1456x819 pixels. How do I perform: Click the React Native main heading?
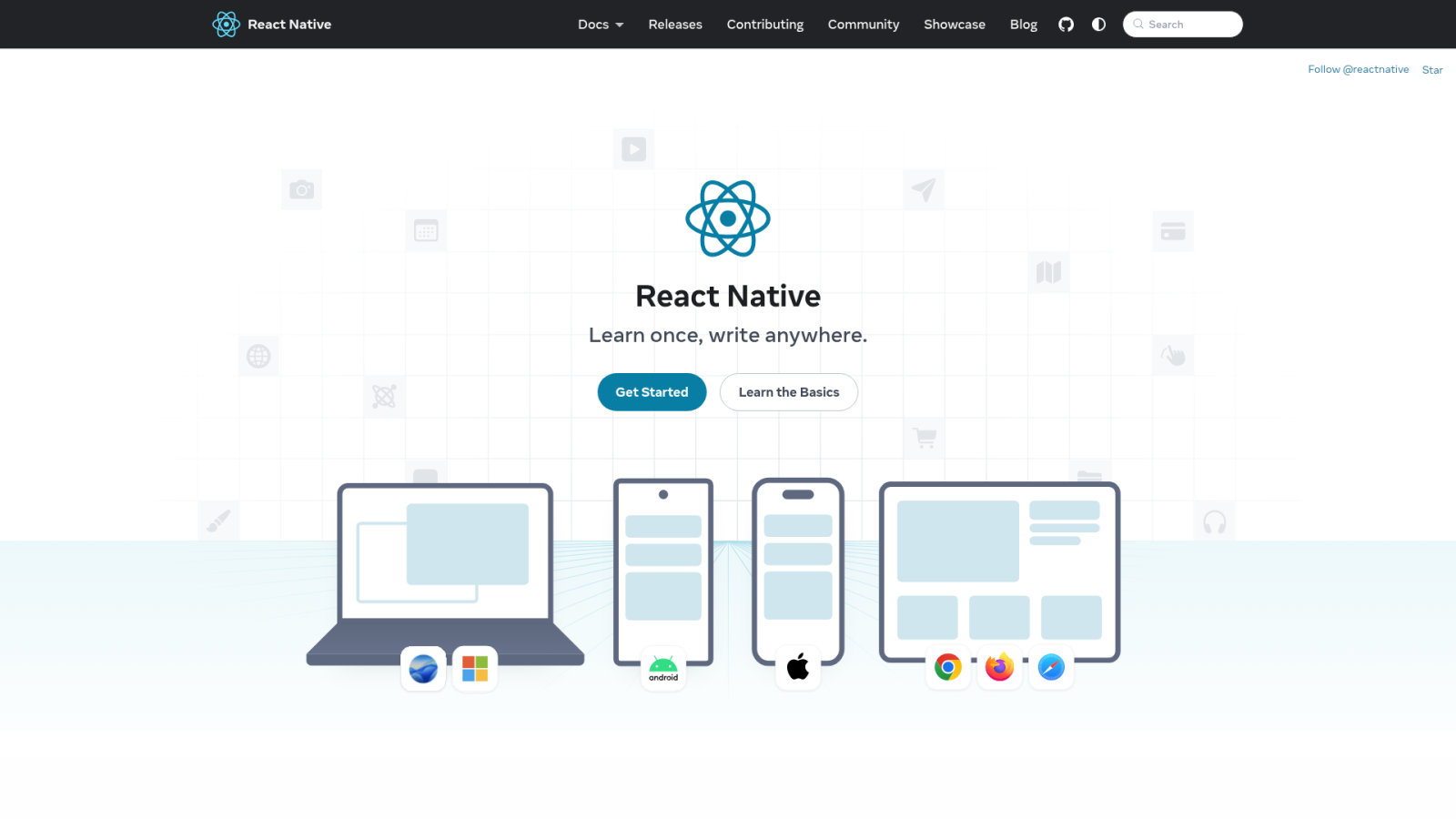(728, 296)
